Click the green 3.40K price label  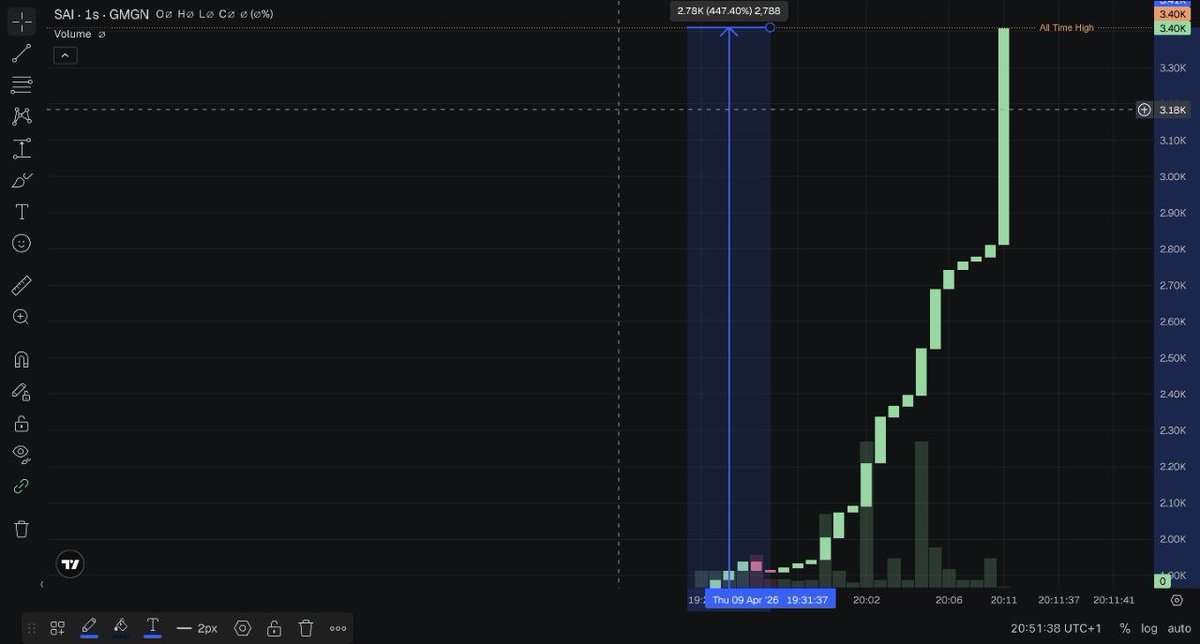[1171, 28]
